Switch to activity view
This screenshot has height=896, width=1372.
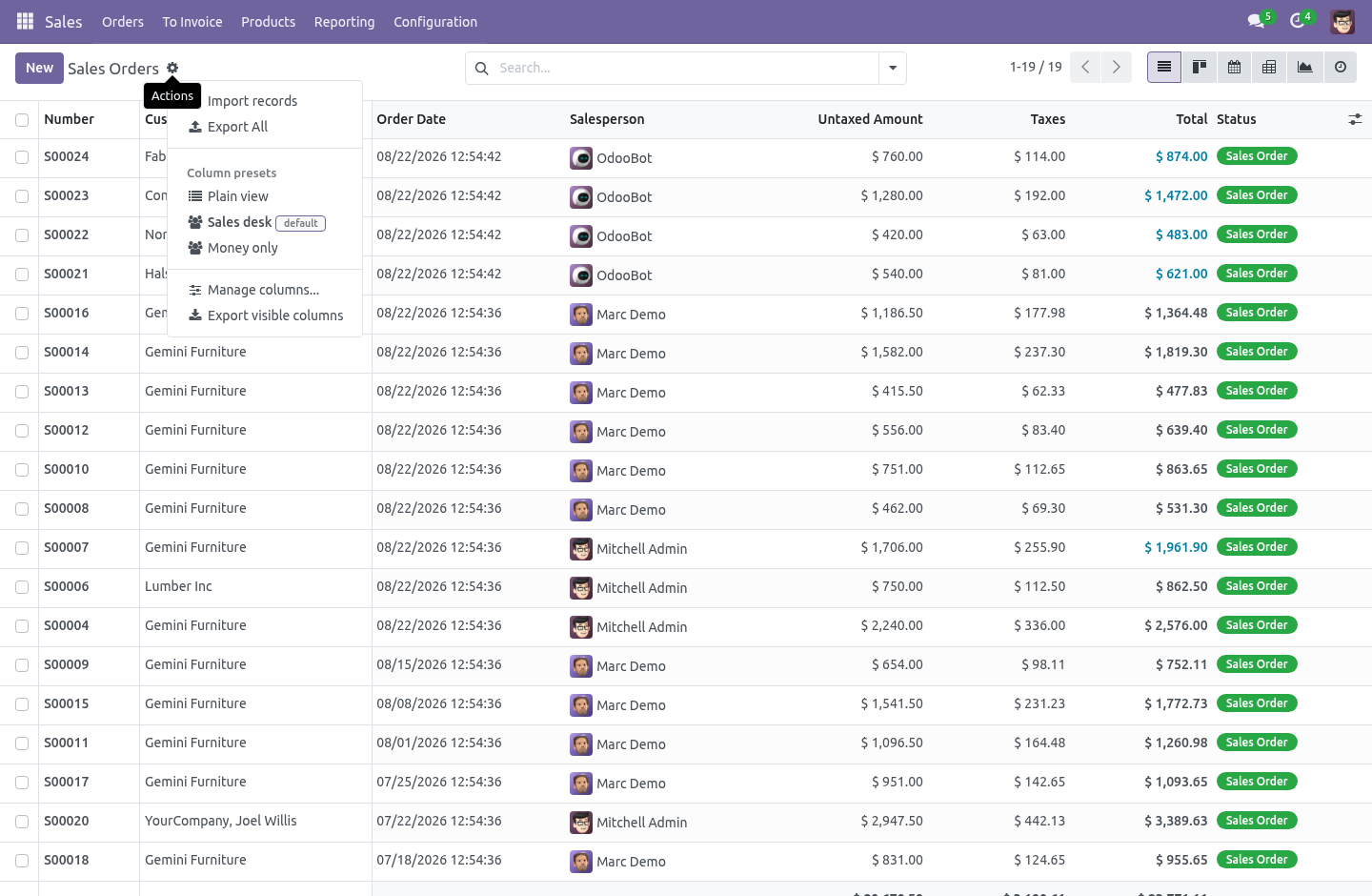tap(1341, 67)
